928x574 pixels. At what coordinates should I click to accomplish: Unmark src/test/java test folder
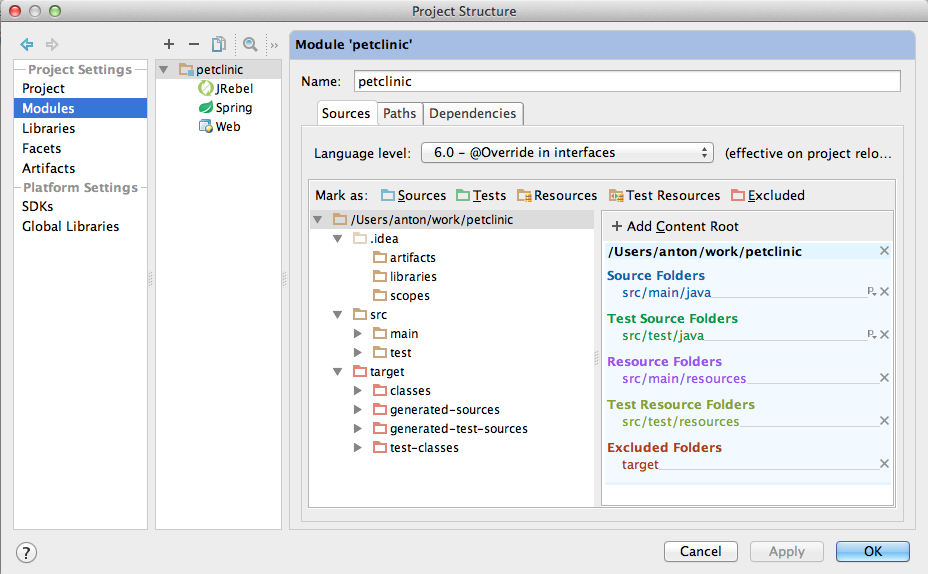click(884, 334)
